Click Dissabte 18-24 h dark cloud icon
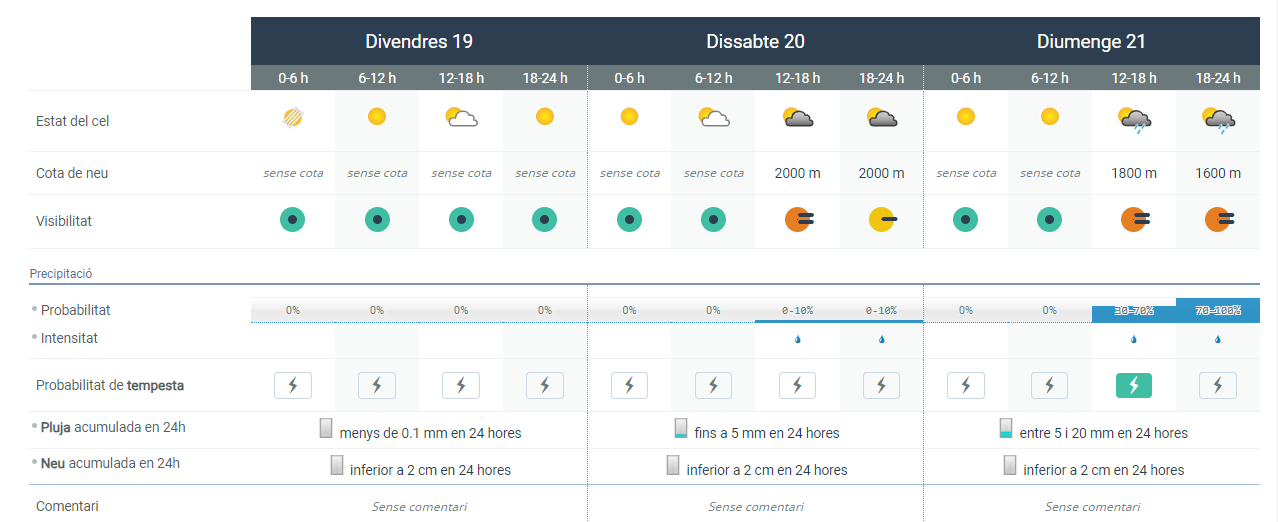Image resolution: width=1278 pixels, height=522 pixels. pos(881,118)
